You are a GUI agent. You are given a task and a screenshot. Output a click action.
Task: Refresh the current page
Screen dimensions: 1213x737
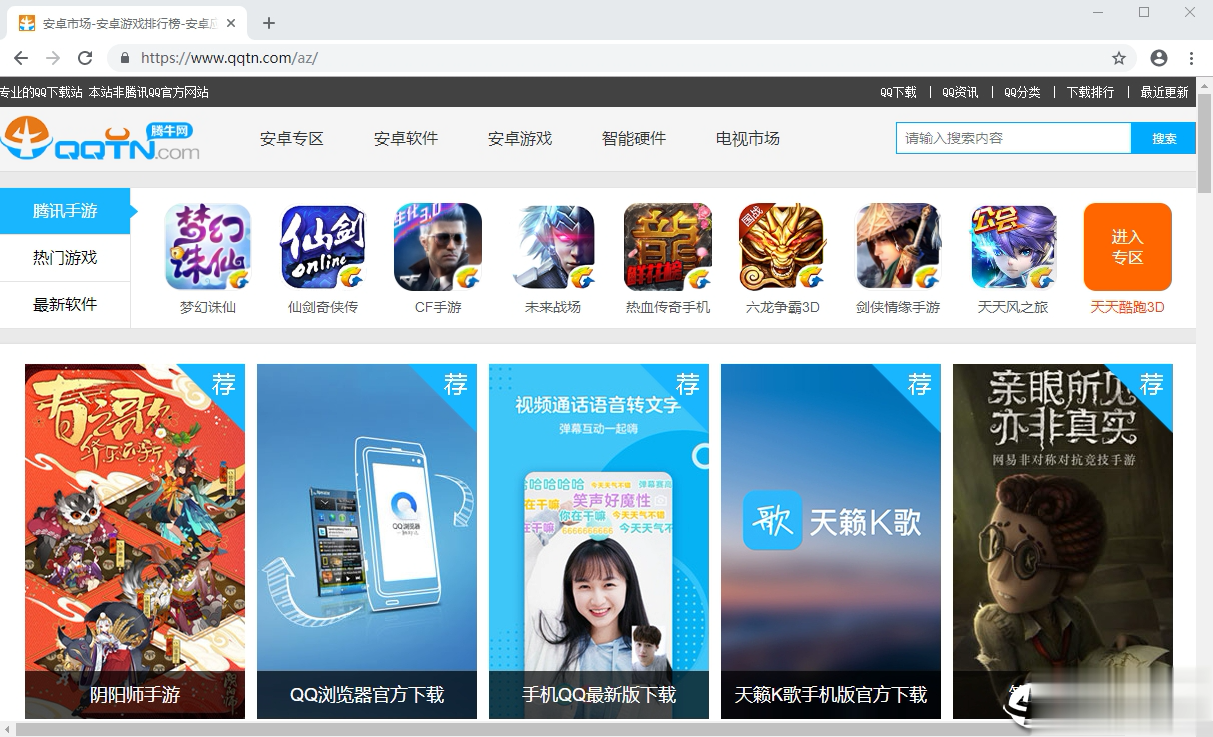[x=84, y=58]
